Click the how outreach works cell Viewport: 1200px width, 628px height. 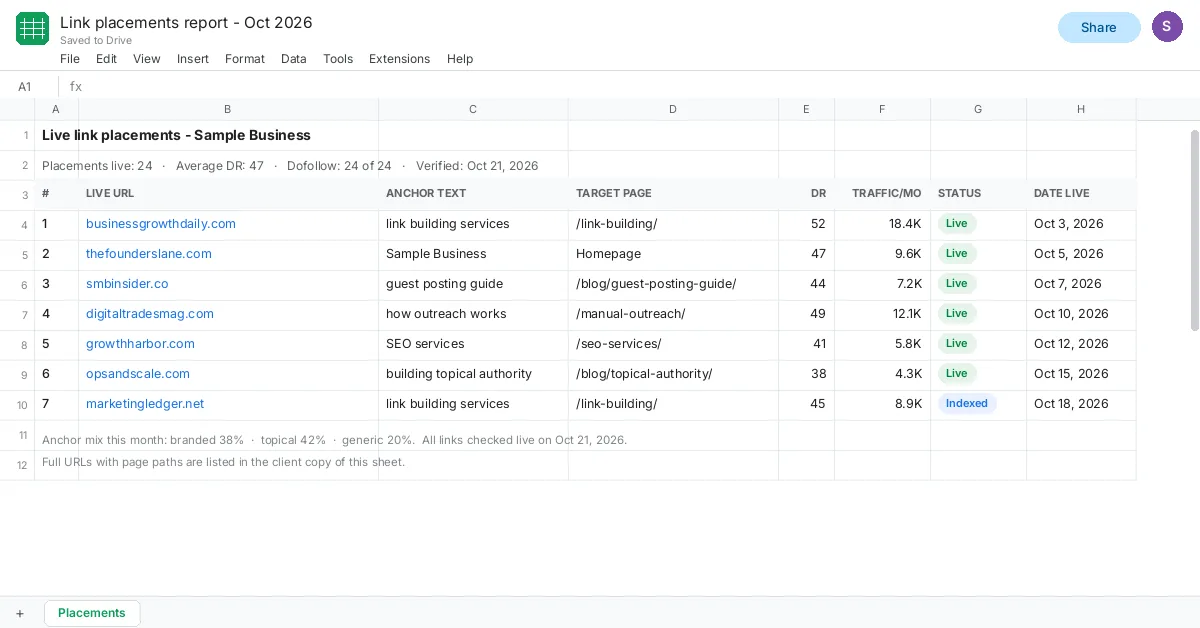click(473, 314)
